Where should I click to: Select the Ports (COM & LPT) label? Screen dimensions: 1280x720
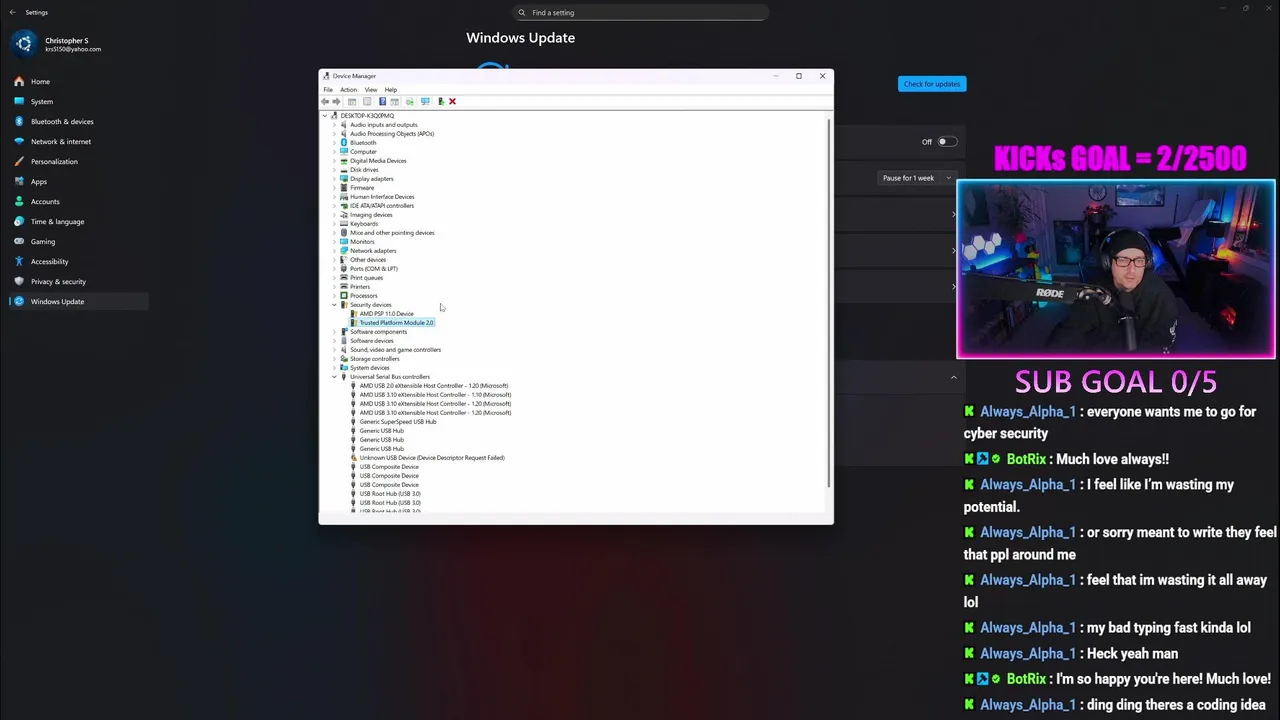pyautogui.click(x=374, y=269)
